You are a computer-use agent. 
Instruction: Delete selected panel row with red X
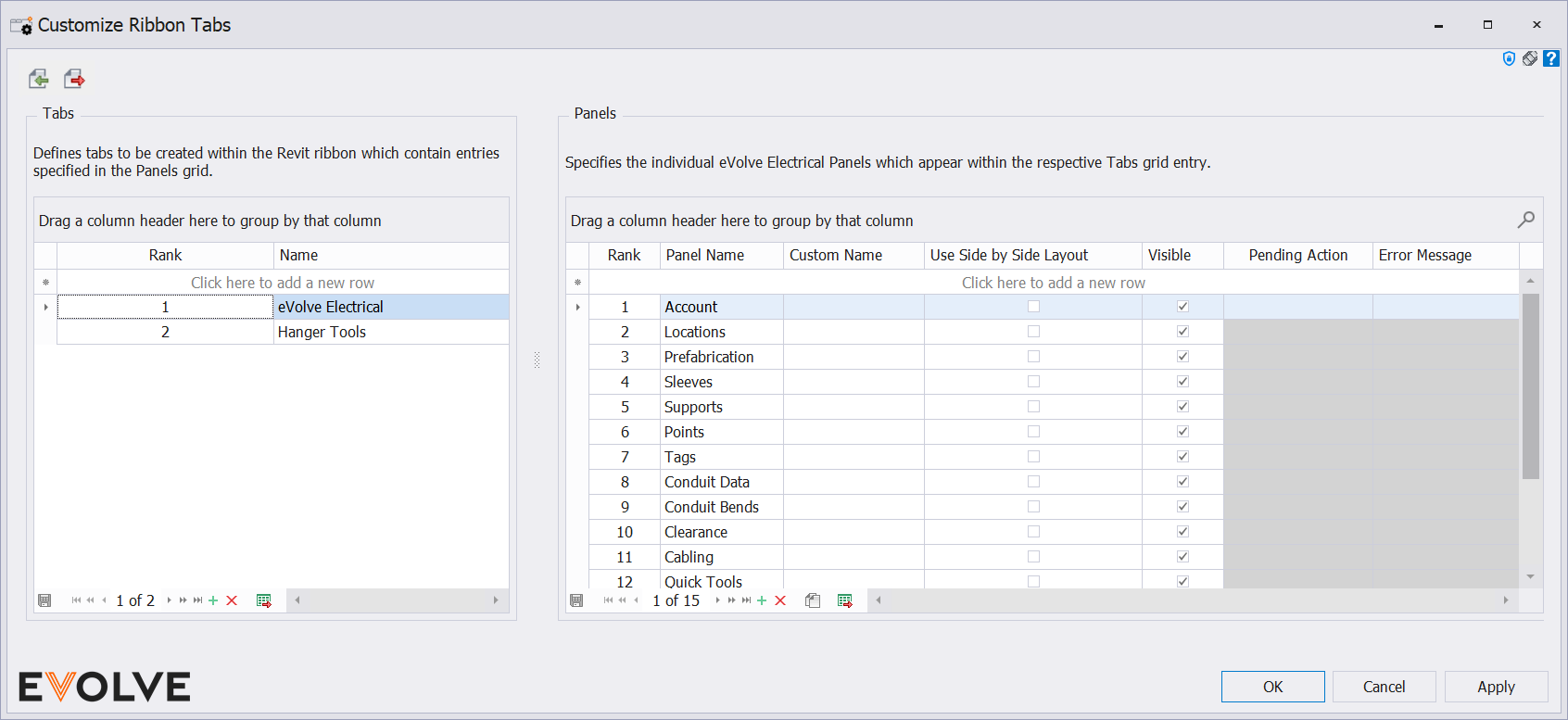(780, 600)
